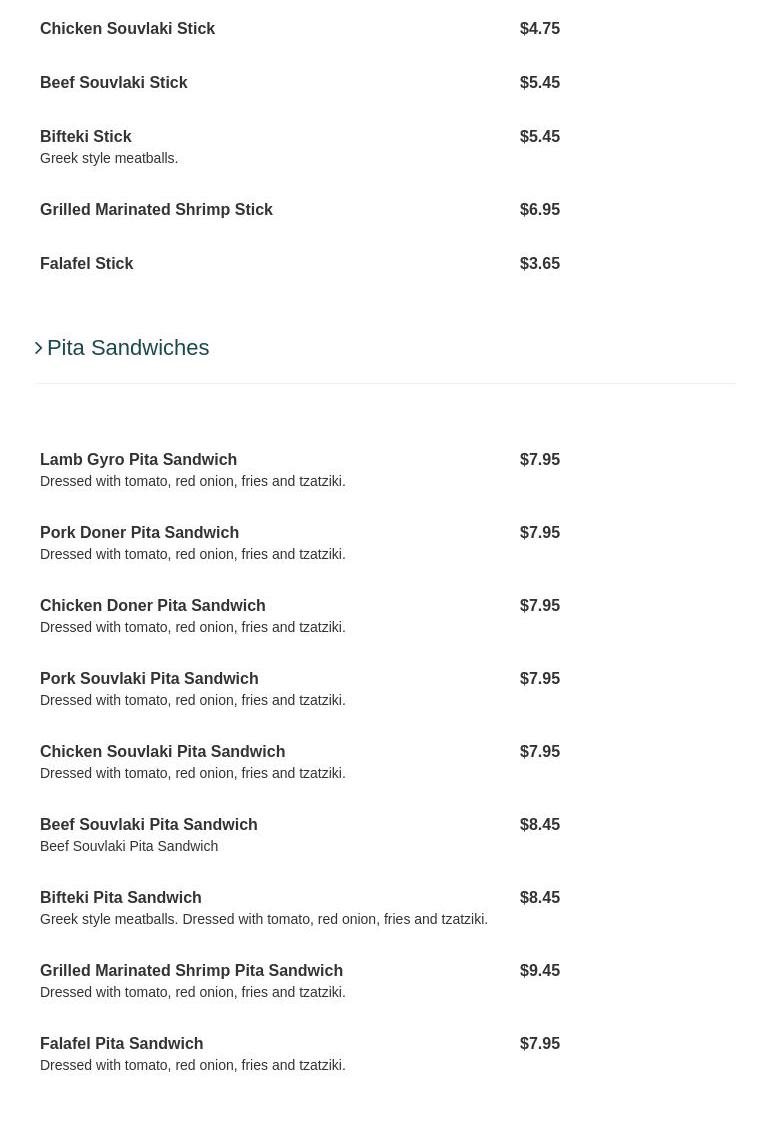
Task: Select Grilled Marinated Shrimp Stick
Action: coord(156,210)
